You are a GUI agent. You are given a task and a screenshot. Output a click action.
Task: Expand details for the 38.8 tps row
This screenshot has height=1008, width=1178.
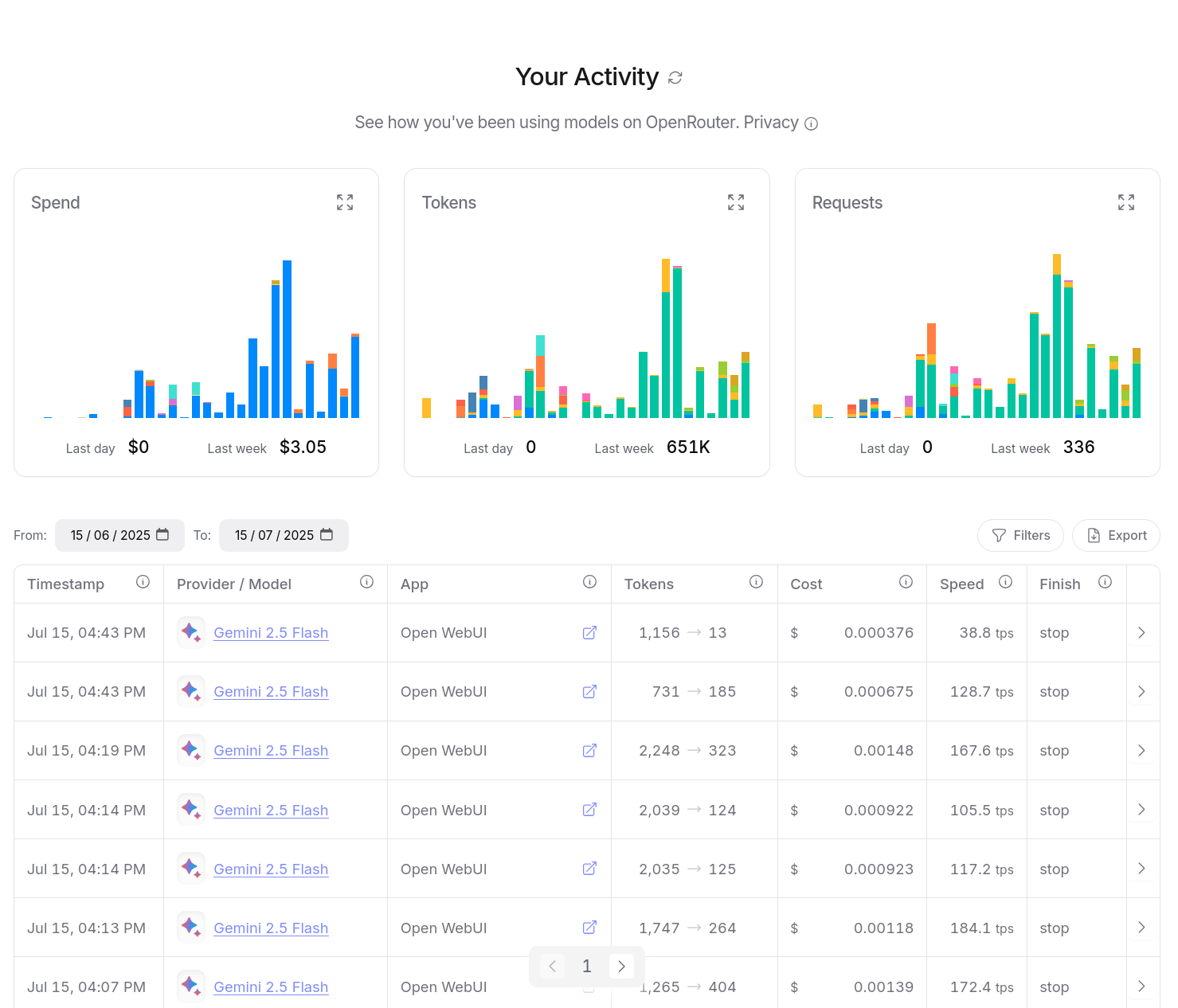coord(1142,632)
